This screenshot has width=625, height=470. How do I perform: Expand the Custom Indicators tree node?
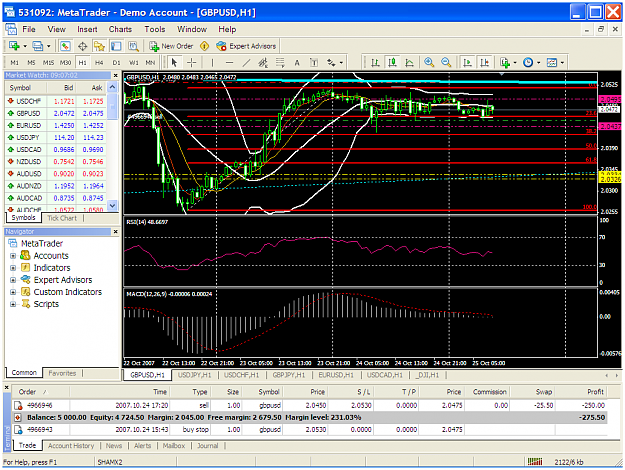click(x=13, y=292)
